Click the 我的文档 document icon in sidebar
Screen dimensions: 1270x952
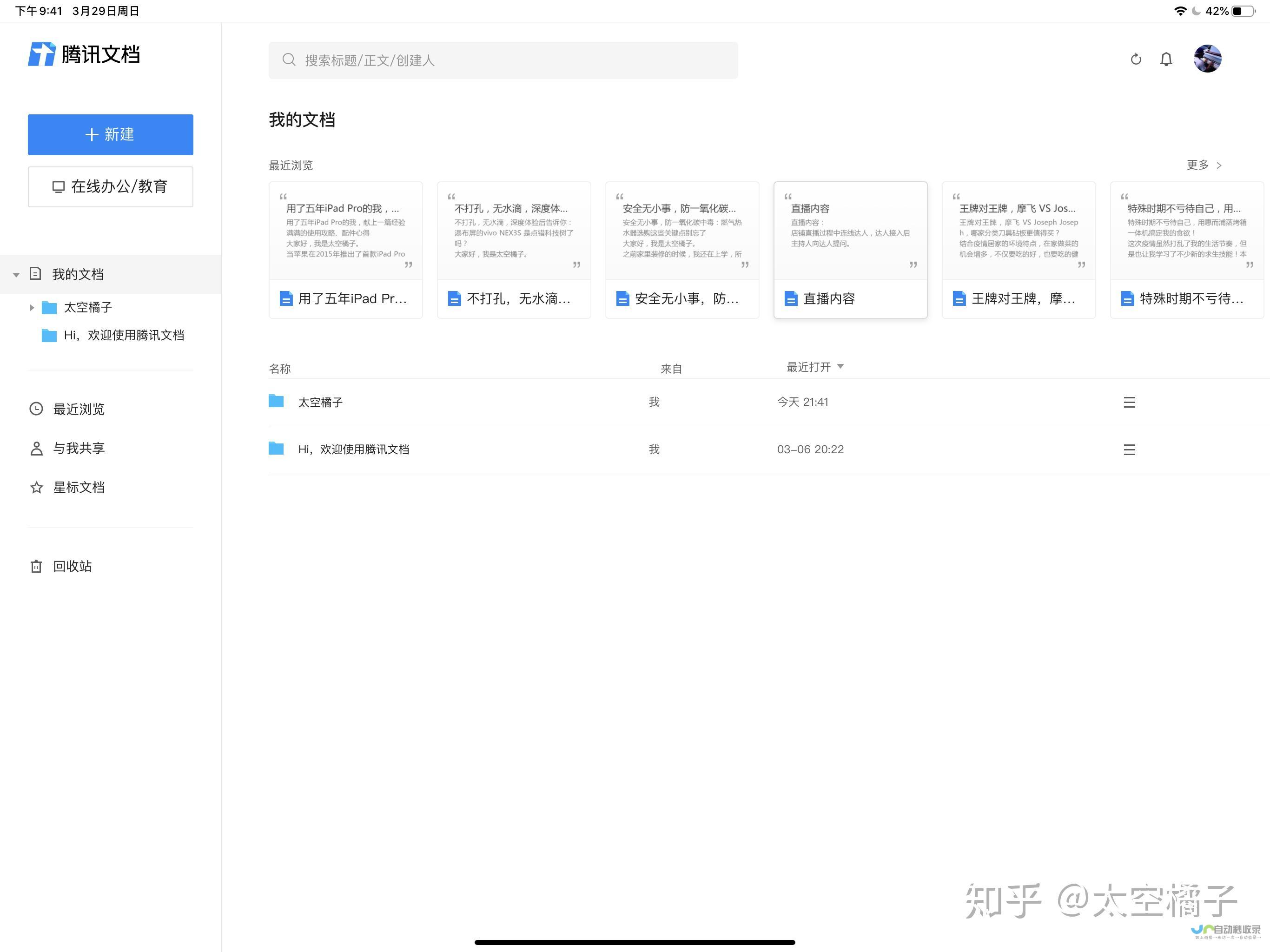click(35, 273)
